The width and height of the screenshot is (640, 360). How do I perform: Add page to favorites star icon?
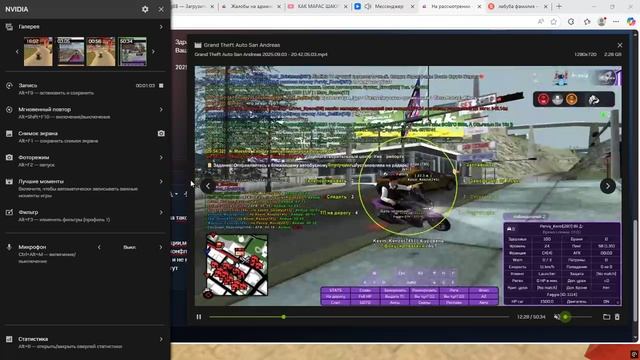coord(553,22)
